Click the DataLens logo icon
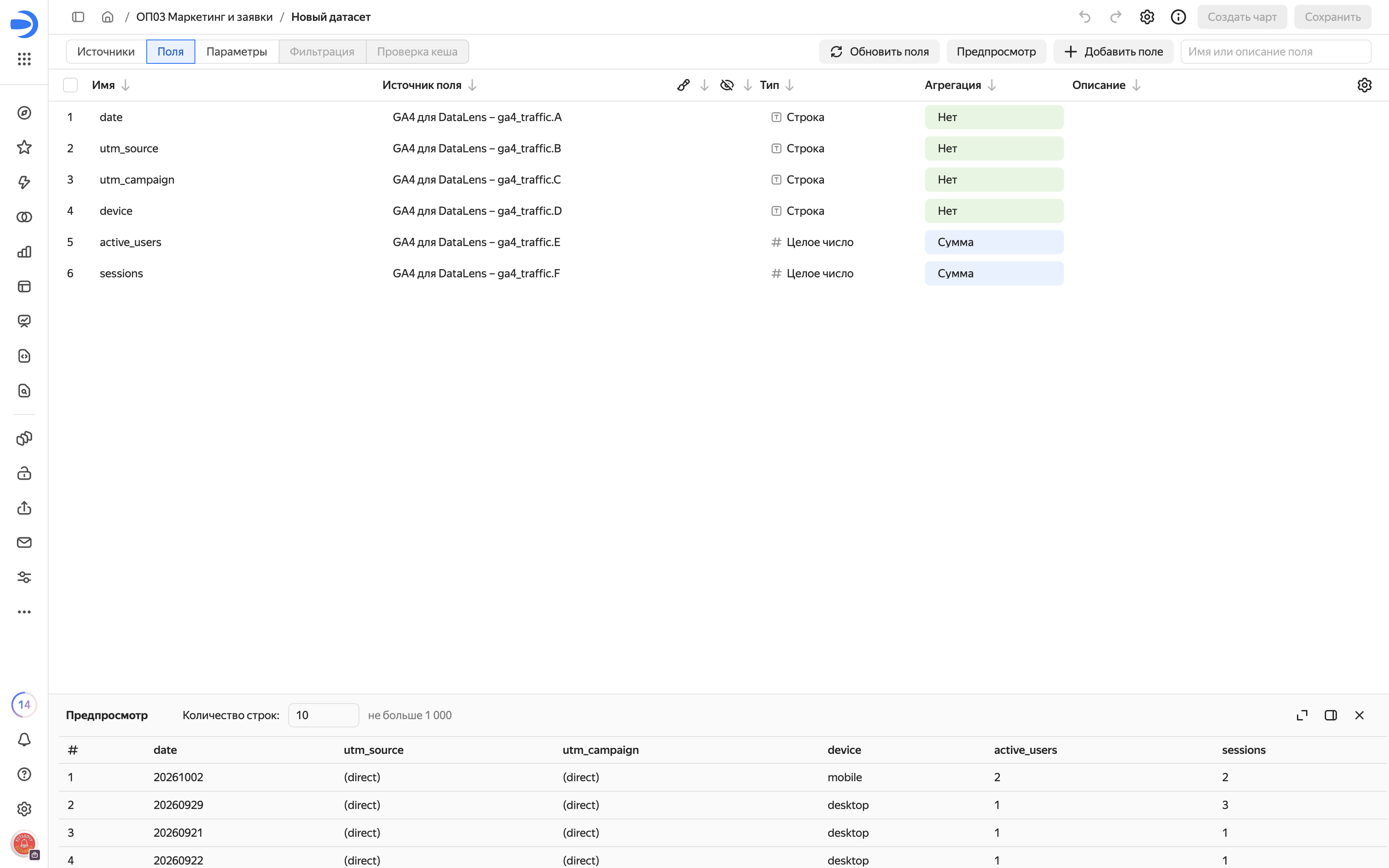The width and height of the screenshot is (1389, 868). click(x=24, y=24)
